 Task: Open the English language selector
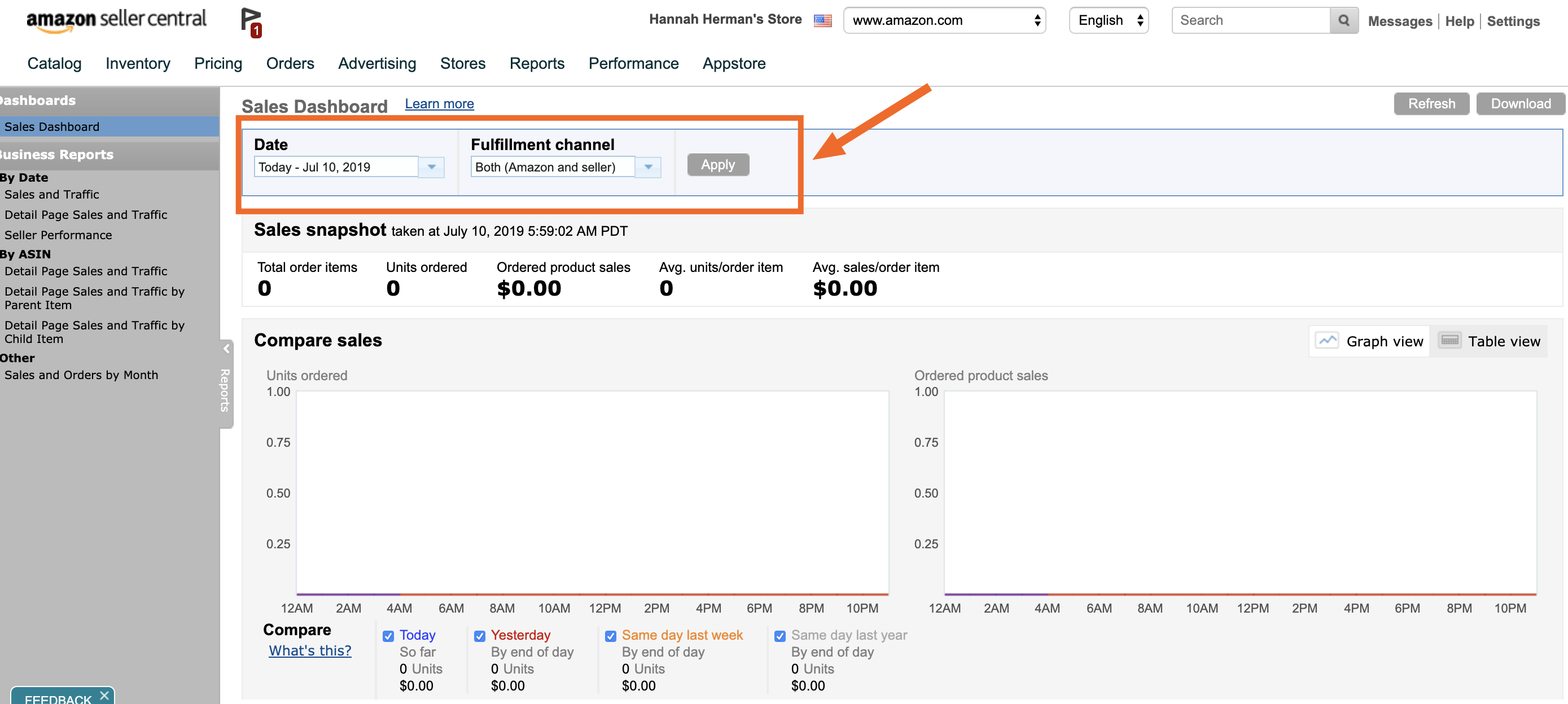tap(1109, 21)
